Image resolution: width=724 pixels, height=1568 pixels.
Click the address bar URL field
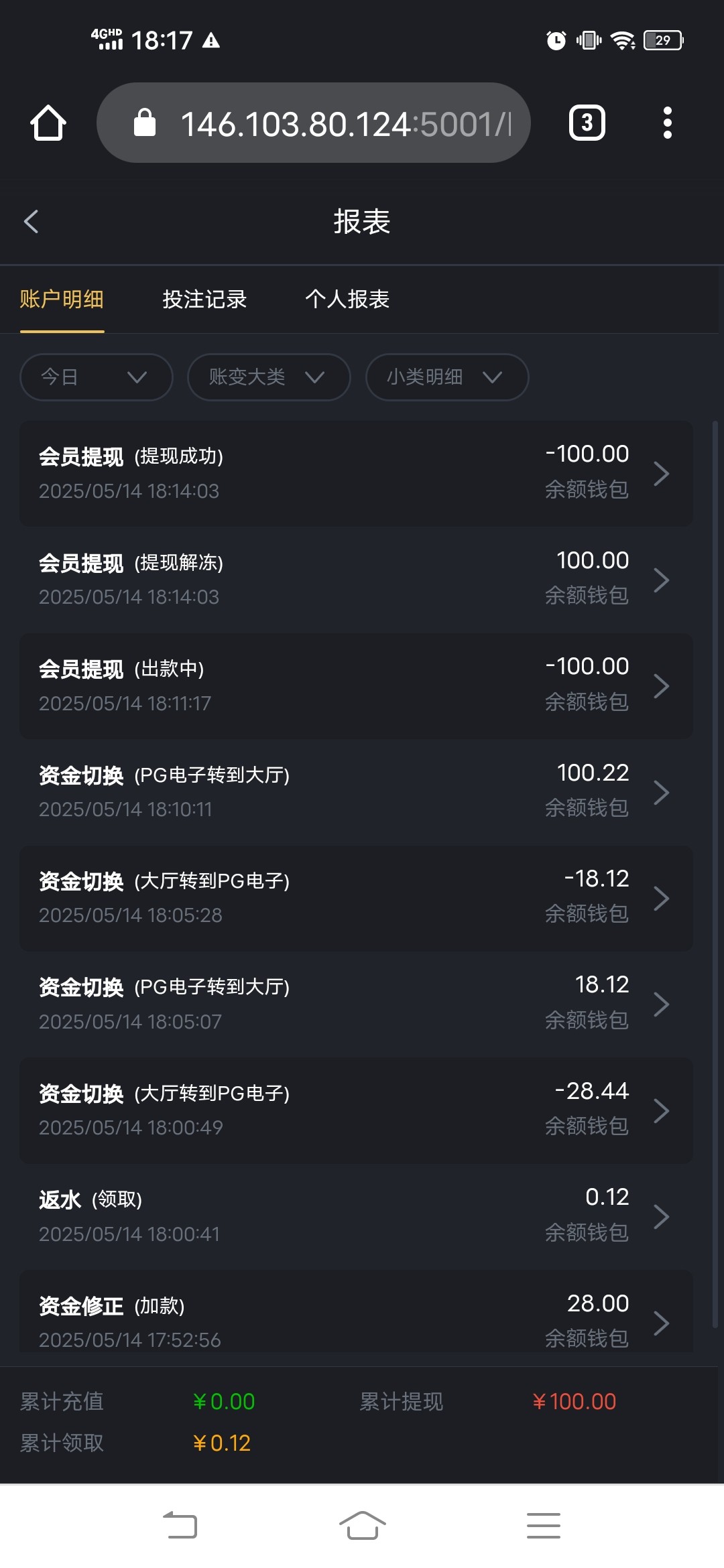345,123
